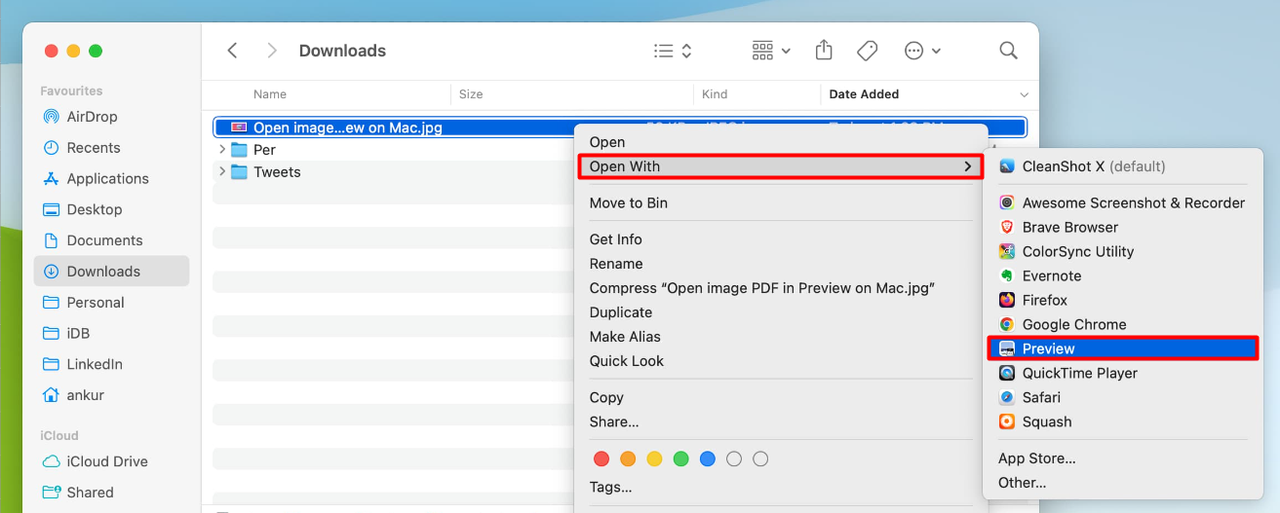Apply the yellow tag color dot

[654, 459]
